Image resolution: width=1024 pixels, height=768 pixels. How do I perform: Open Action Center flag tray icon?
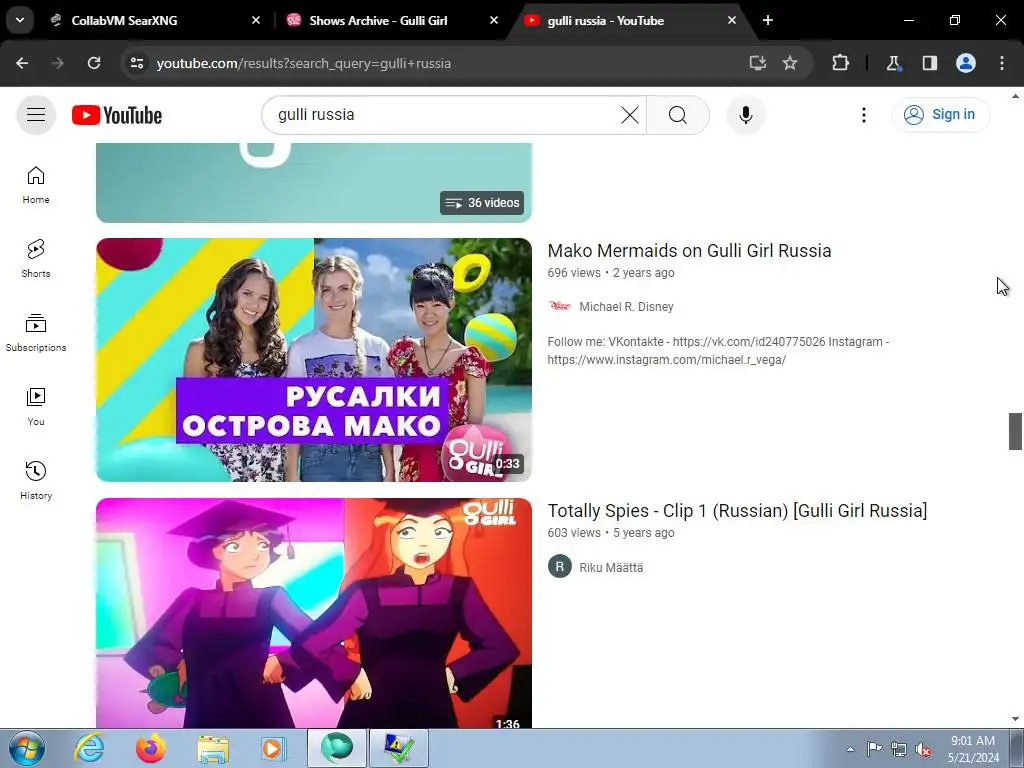coord(874,749)
